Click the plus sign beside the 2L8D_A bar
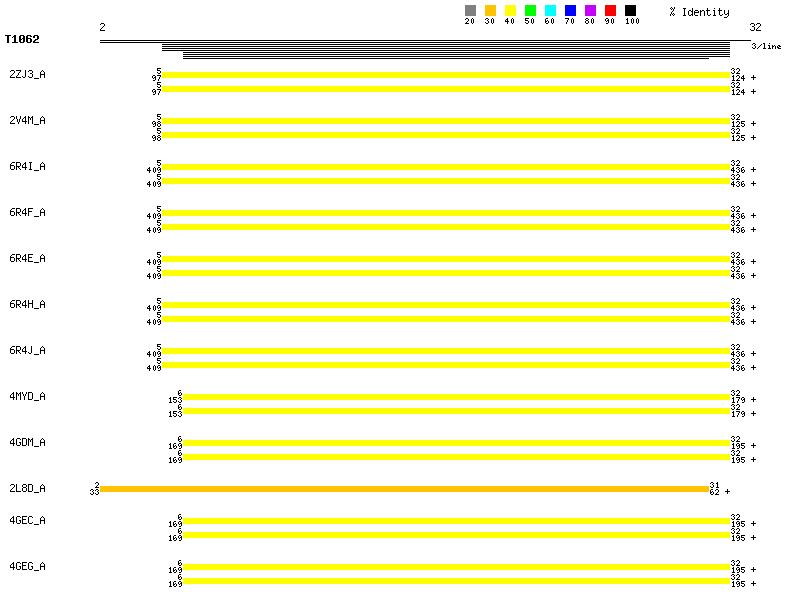Screen dimensions: 800x600 tap(728, 492)
